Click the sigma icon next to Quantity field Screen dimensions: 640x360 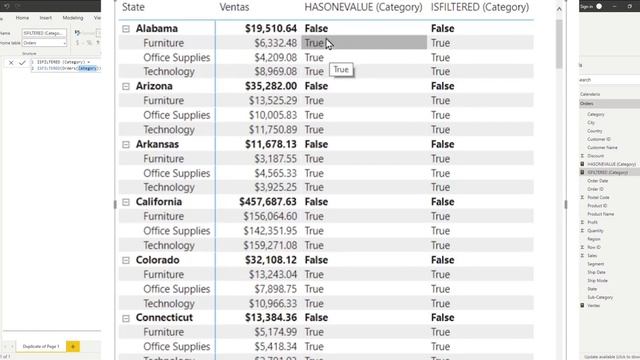(582, 231)
